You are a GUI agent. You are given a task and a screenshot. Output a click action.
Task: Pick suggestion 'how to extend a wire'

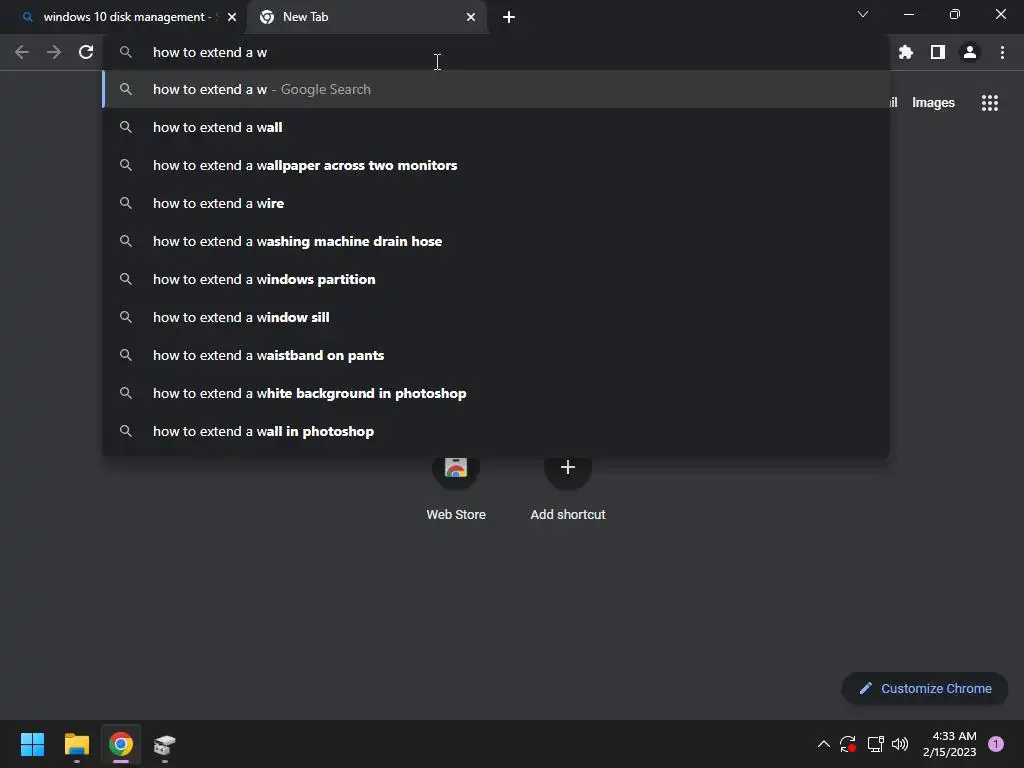click(496, 203)
